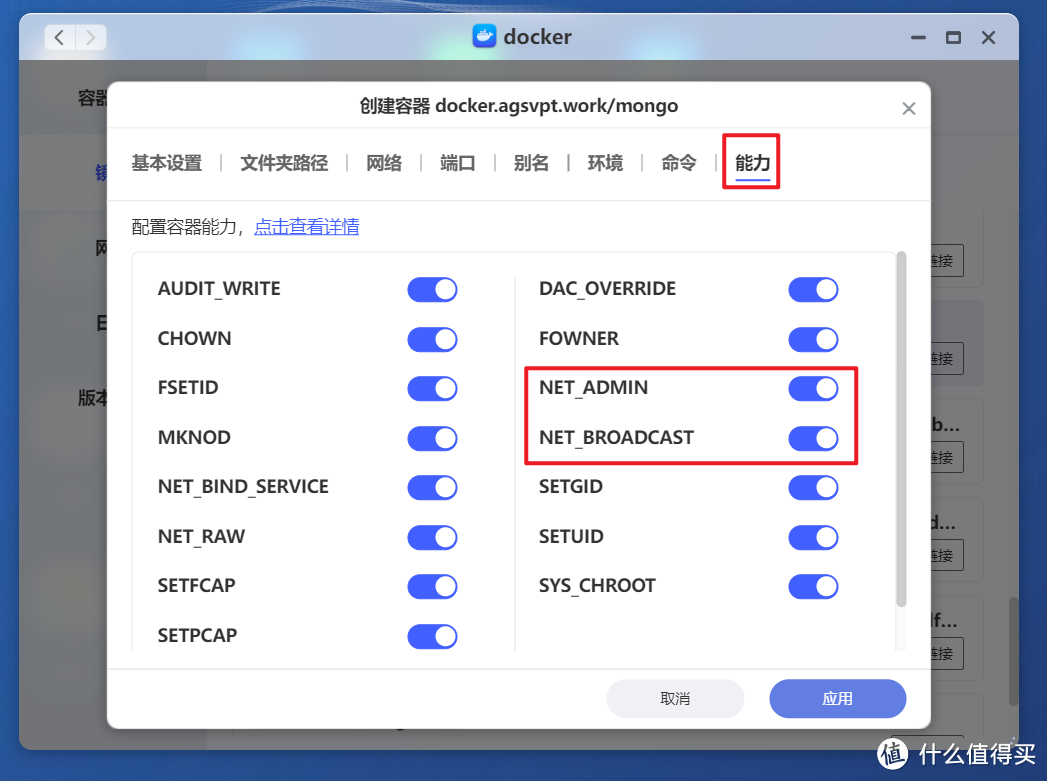Viewport: 1047px width, 781px height.
Task: Turn off the NET_BROADCAST capability
Action: point(813,438)
